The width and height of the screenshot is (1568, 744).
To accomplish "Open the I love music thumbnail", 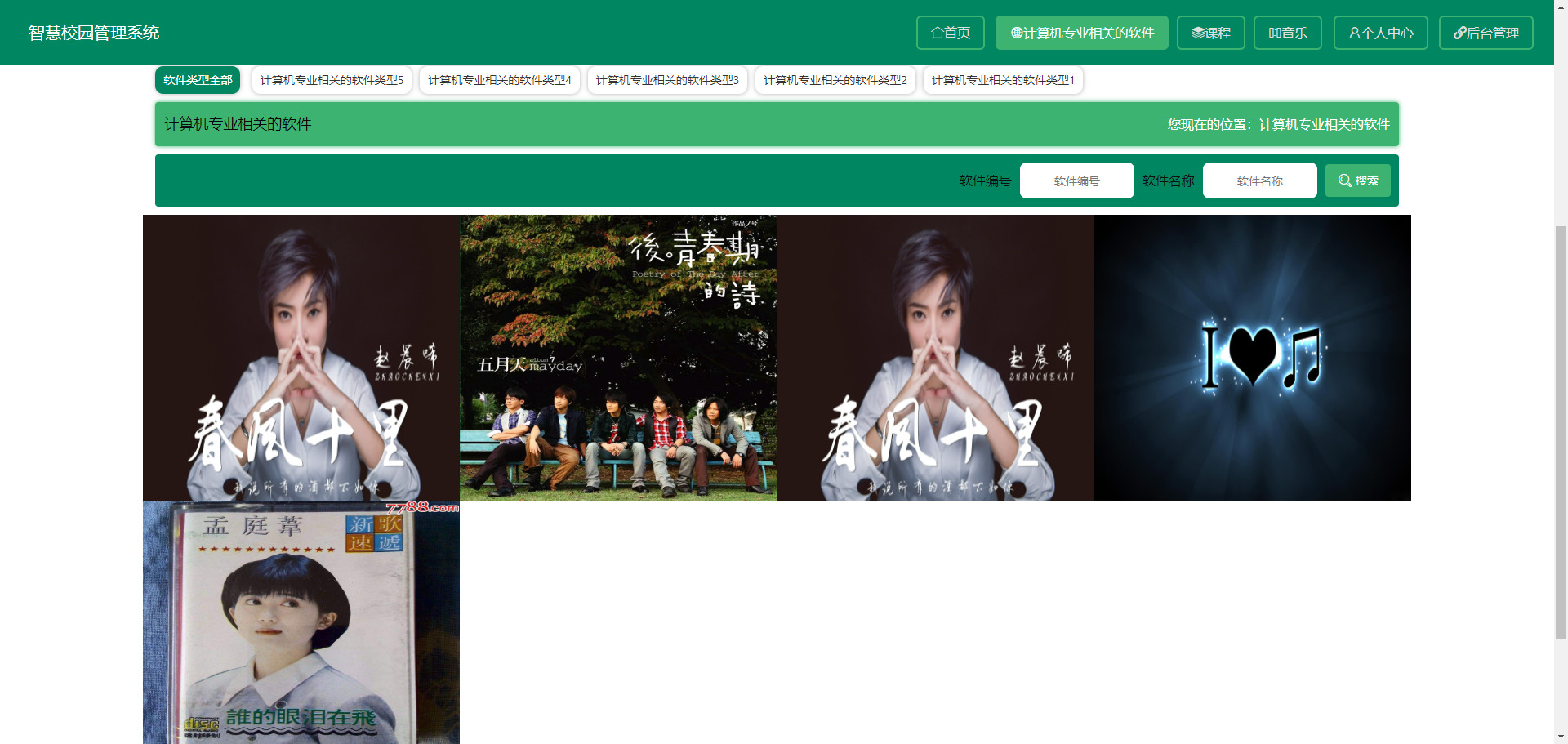I will pyautogui.click(x=1253, y=358).
